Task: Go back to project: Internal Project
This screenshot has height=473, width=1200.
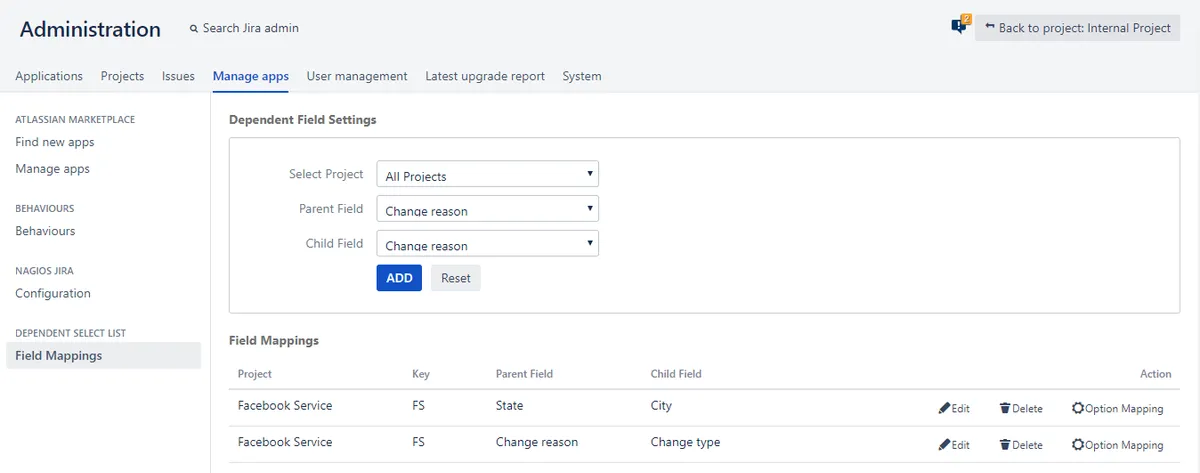Action: pyautogui.click(x=1078, y=28)
